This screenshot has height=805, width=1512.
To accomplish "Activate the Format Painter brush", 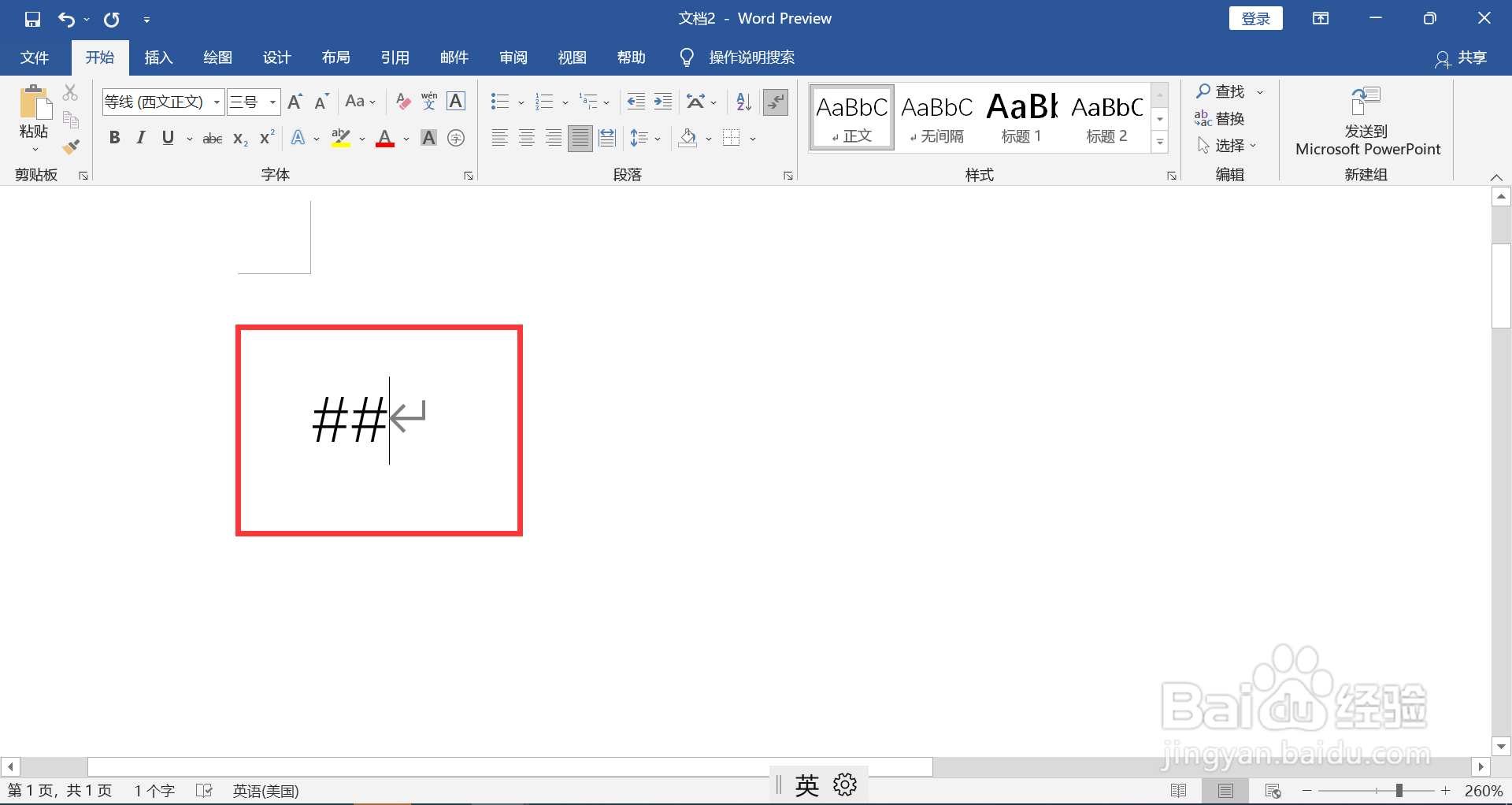I will pyautogui.click(x=71, y=147).
